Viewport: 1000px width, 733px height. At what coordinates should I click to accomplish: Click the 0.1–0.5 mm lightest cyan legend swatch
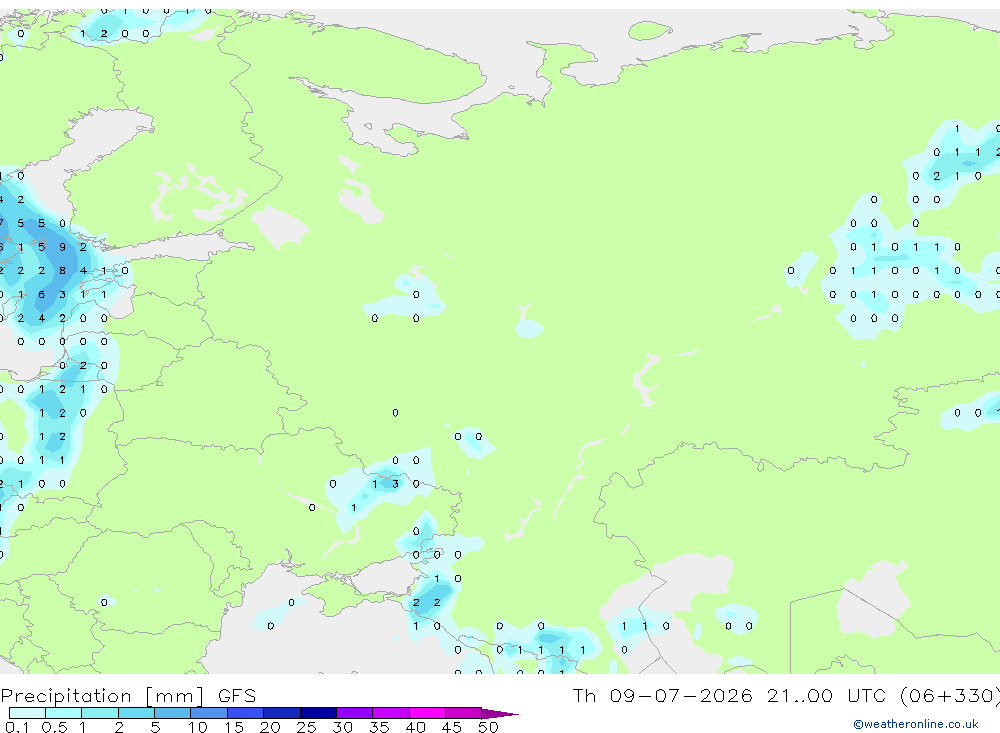pos(27,713)
